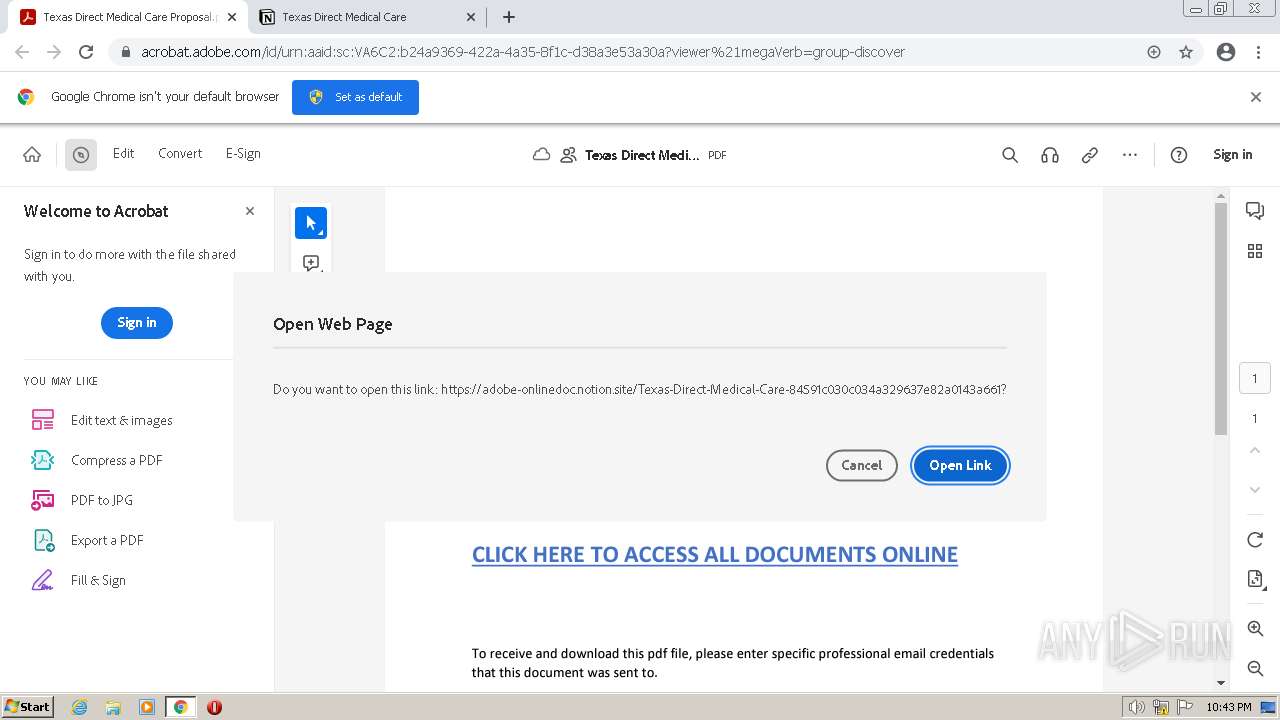Click the volume icon in system tray
The image size is (1280, 720).
[1137, 707]
